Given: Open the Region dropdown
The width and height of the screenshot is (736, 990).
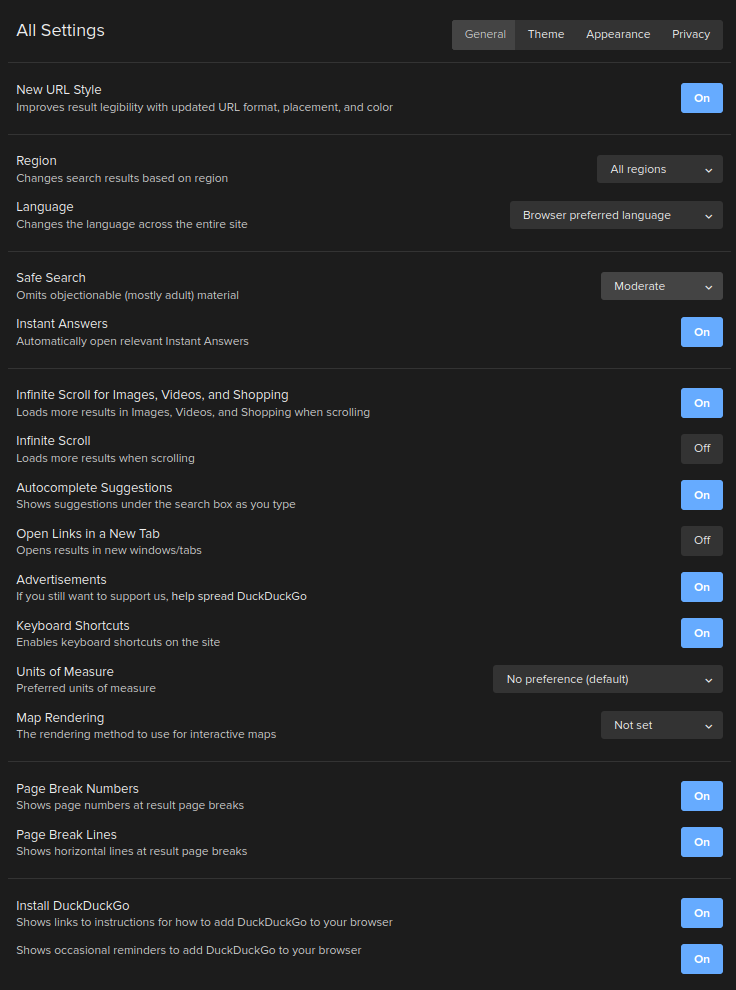Looking at the screenshot, I should click(x=660, y=169).
